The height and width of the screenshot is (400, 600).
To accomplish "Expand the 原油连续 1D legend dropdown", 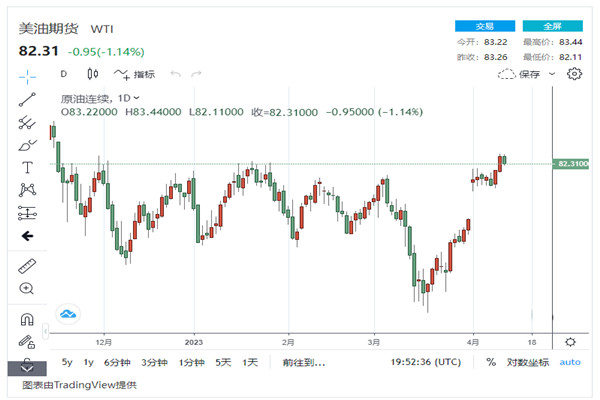I will click(137, 98).
